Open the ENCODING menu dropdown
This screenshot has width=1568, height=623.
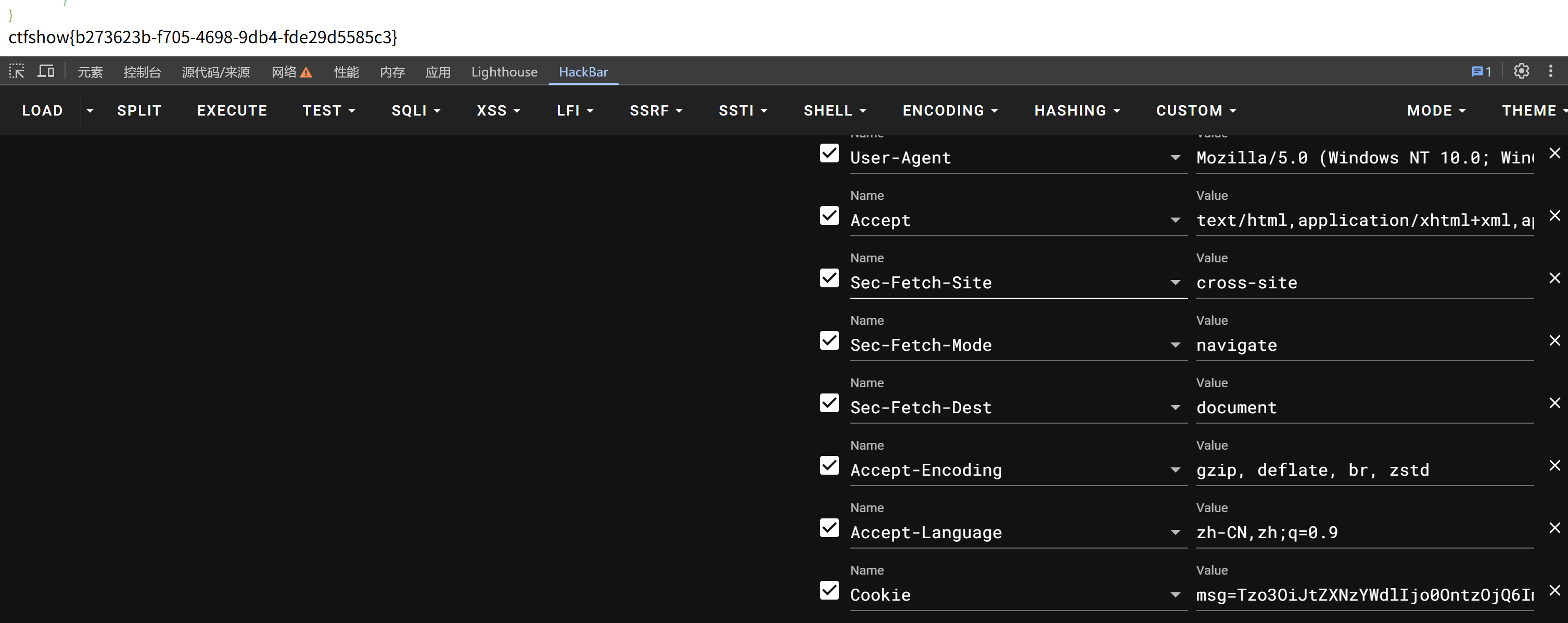coord(950,110)
